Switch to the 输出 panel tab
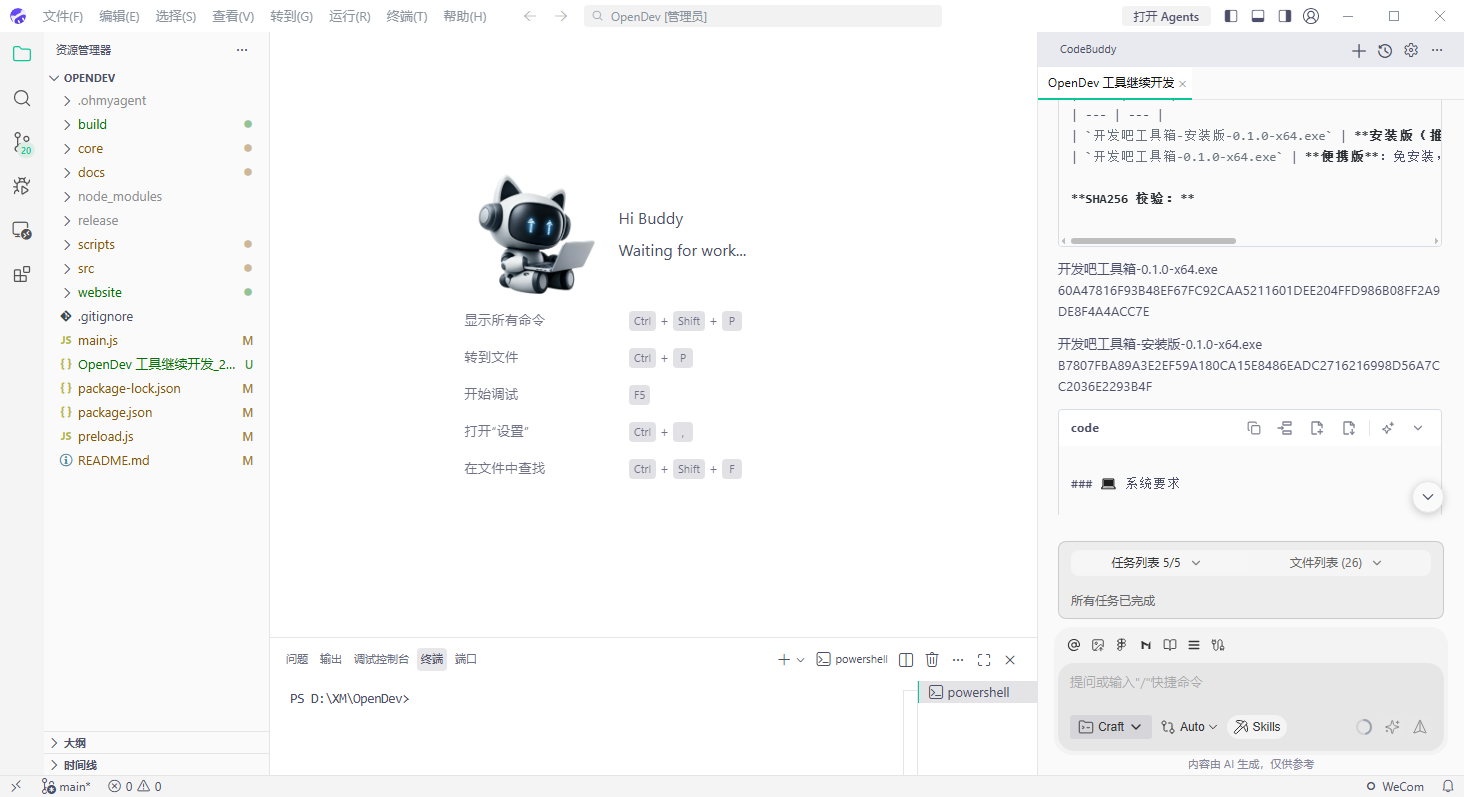Viewport: 1464px width, 797px height. point(331,659)
